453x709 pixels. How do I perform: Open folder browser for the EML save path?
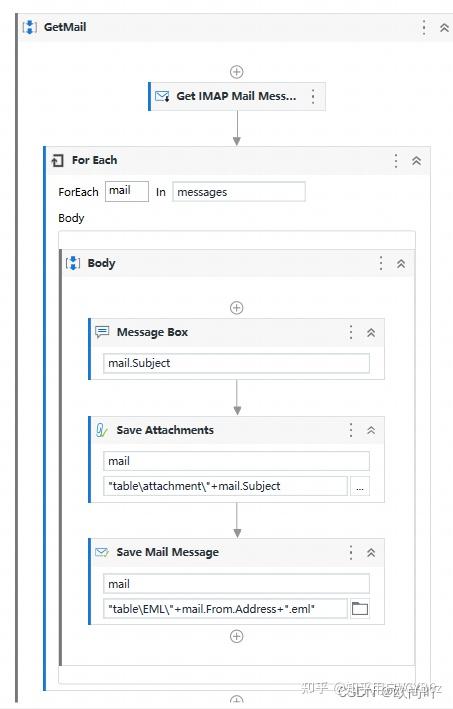pyautogui.click(x=360, y=609)
